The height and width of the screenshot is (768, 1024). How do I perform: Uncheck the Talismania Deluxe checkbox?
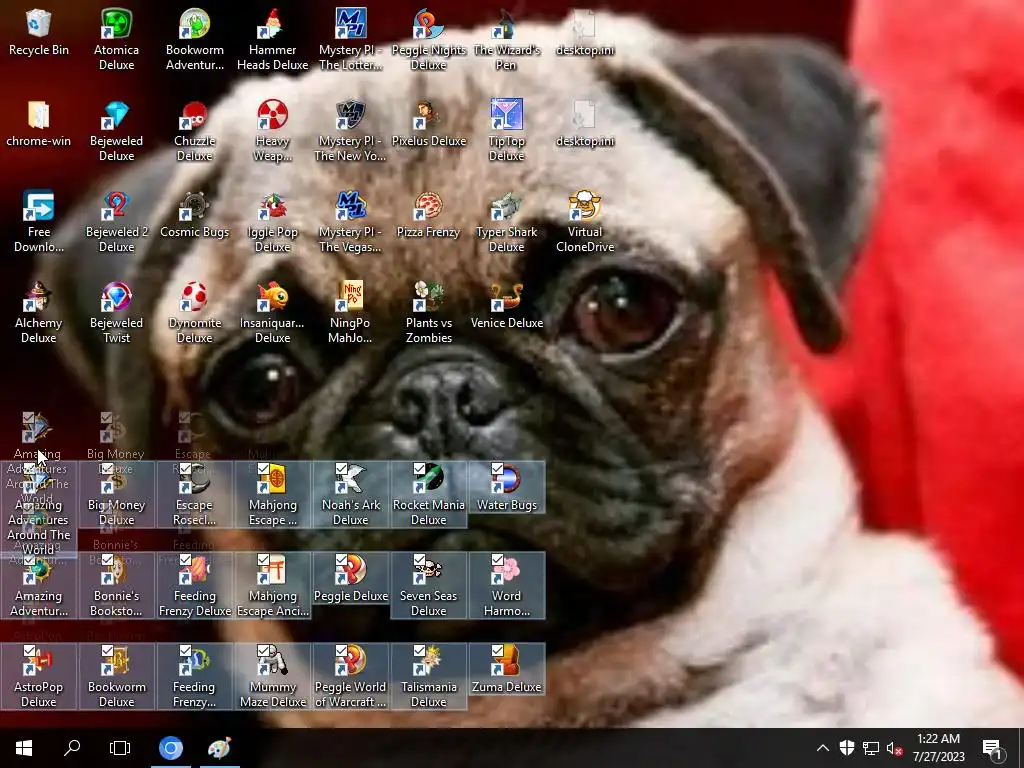(419, 650)
